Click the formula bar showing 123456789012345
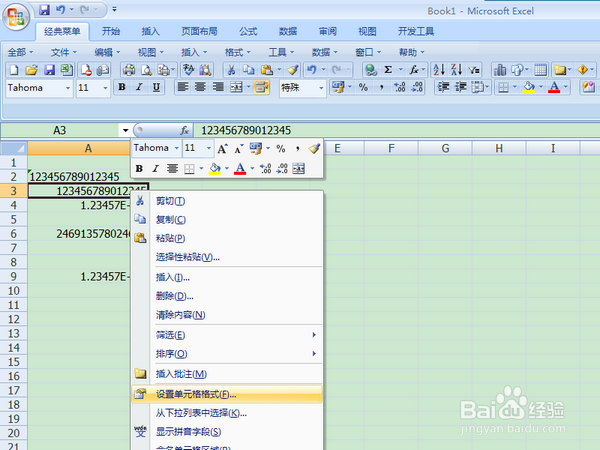The height and width of the screenshot is (450, 600). (x=396, y=130)
